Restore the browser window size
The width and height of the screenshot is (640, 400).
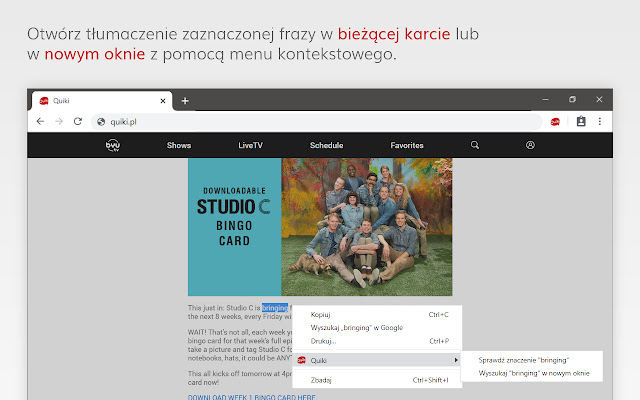[572, 99]
